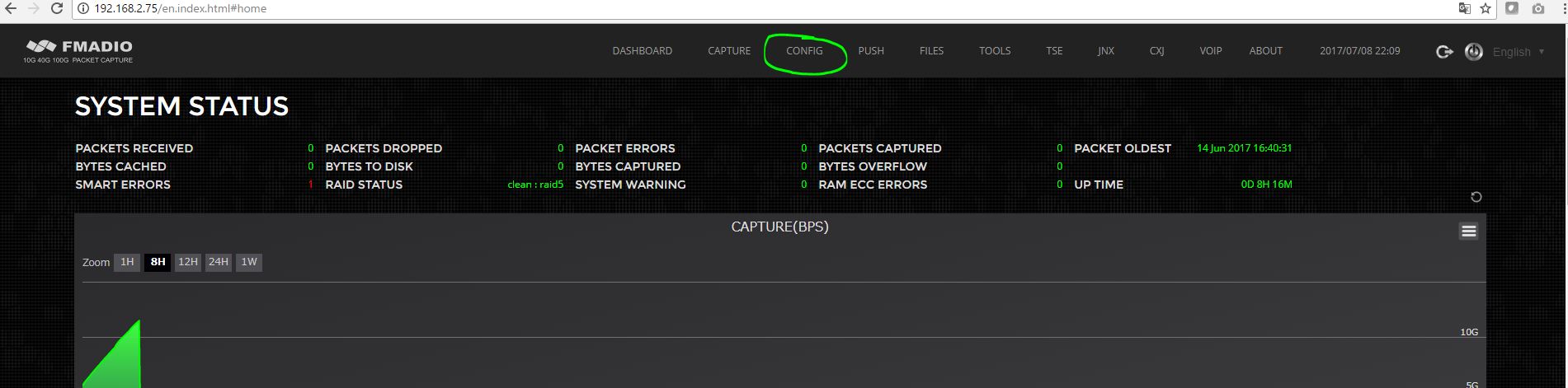Set chart zoom to 1H
The height and width of the screenshot is (388, 1568).
click(x=127, y=262)
